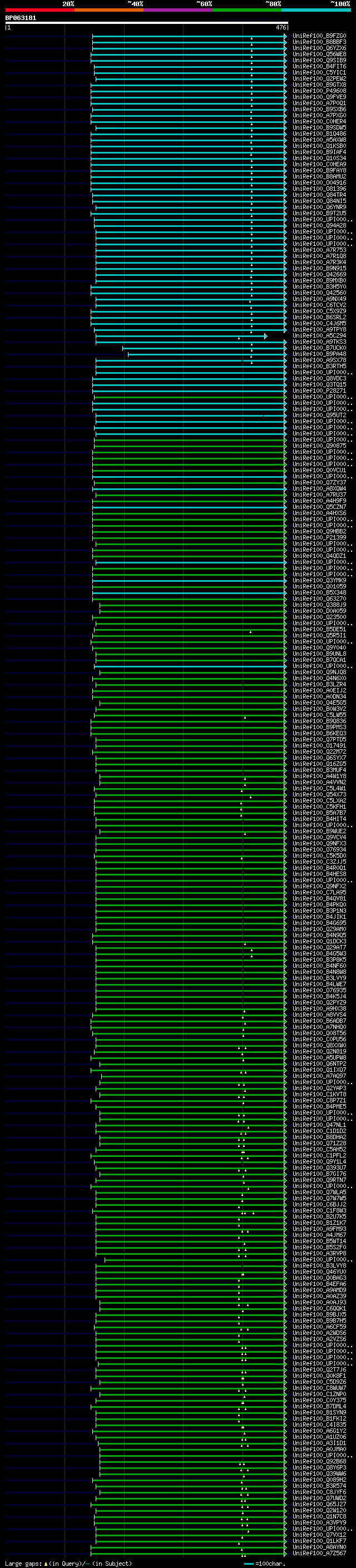Select the UniRef100_Q90875 label

pyautogui.click(x=319, y=446)
